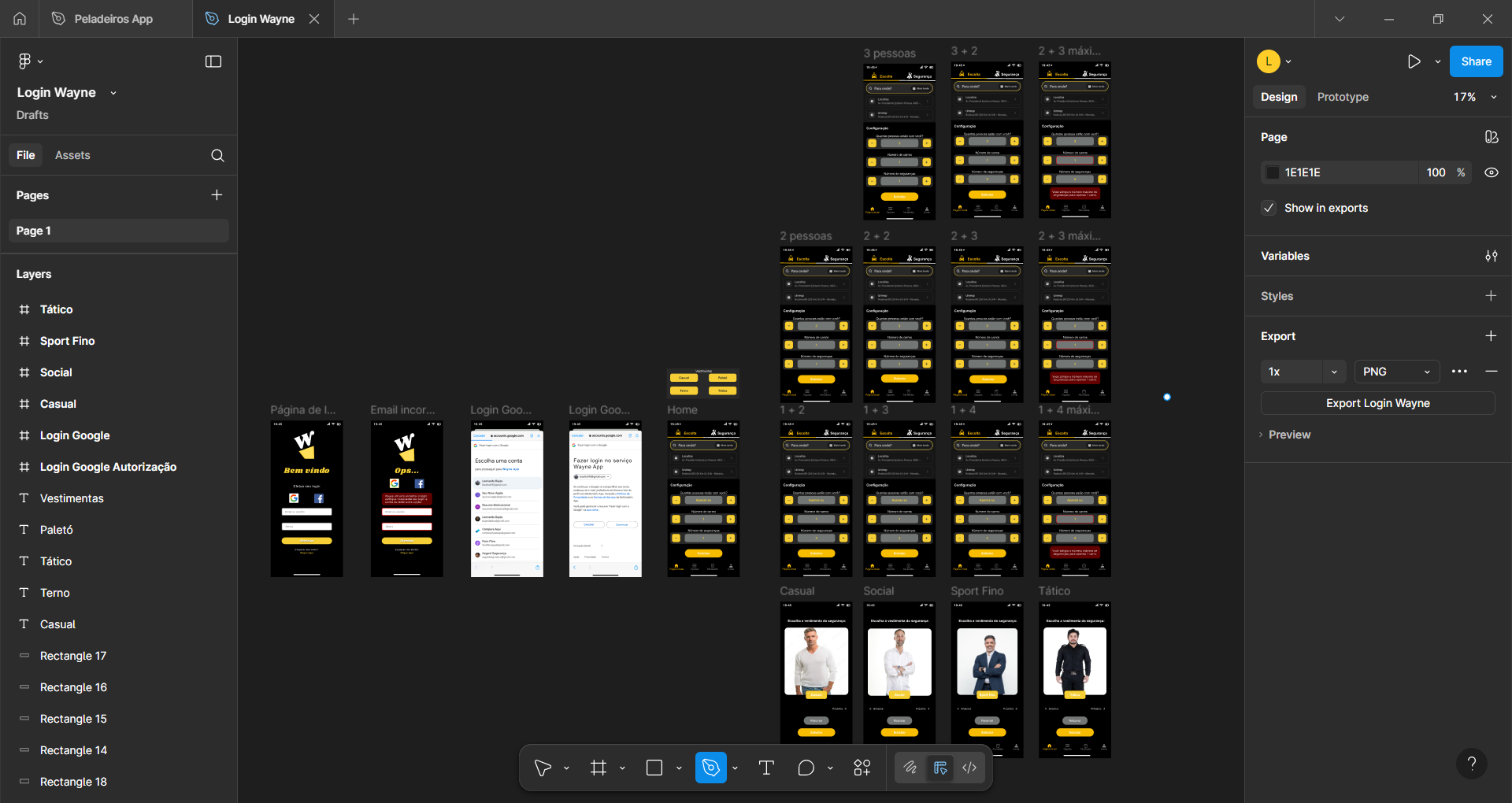Select the Comment tool in toolbar
This screenshot has height=803, width=1512.
[806, 768]
